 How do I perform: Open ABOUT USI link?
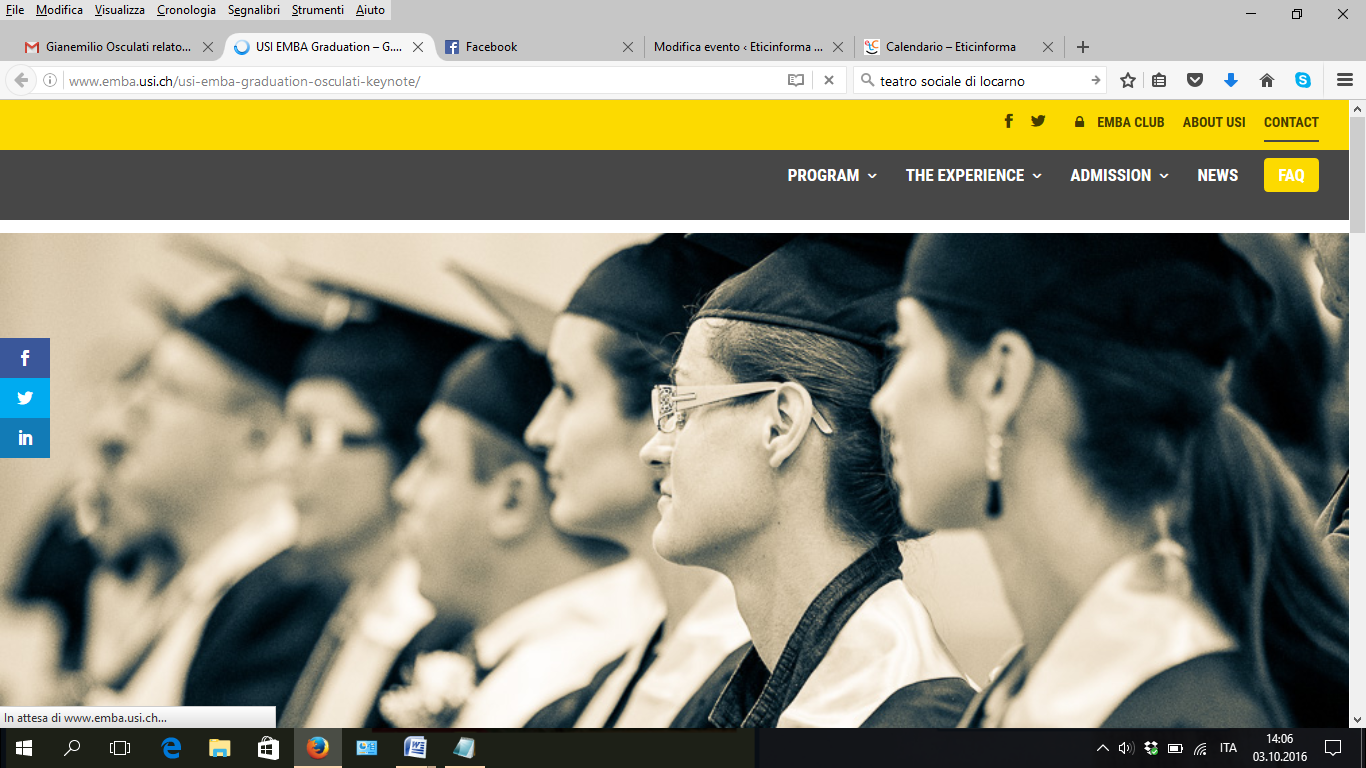1214,122
